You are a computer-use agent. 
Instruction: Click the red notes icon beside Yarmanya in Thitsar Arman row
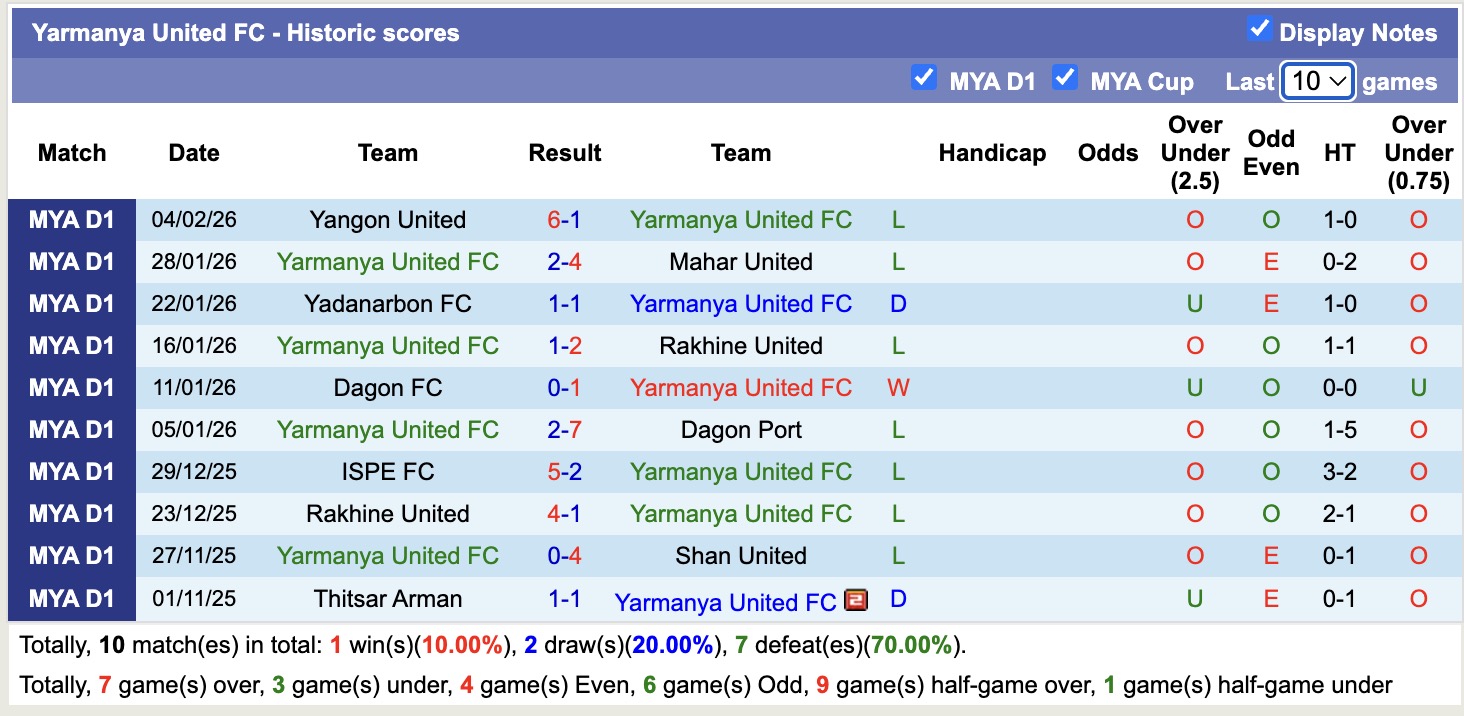click(857, 600)
